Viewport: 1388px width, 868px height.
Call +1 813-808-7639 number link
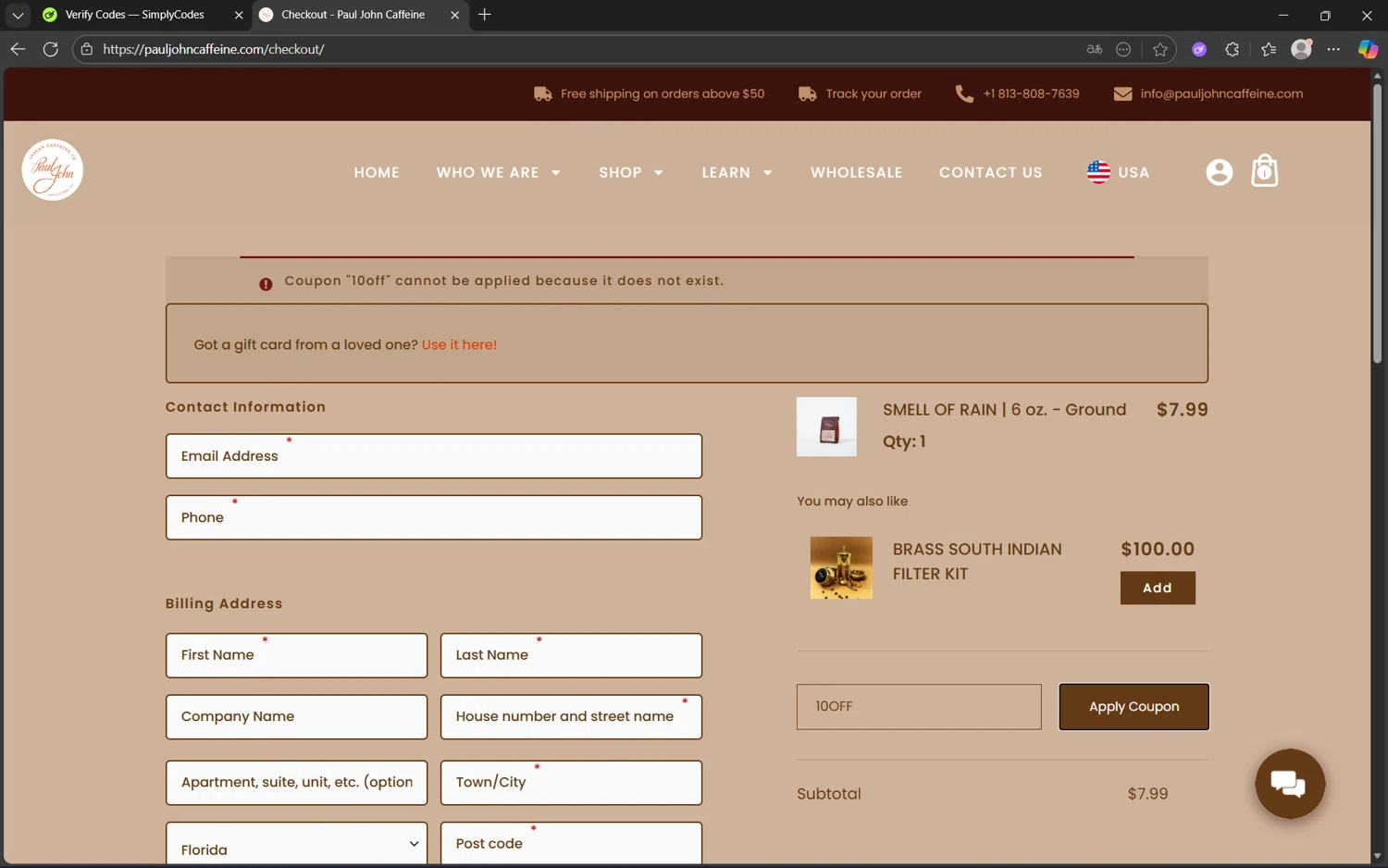click(x=1031, y=93)
